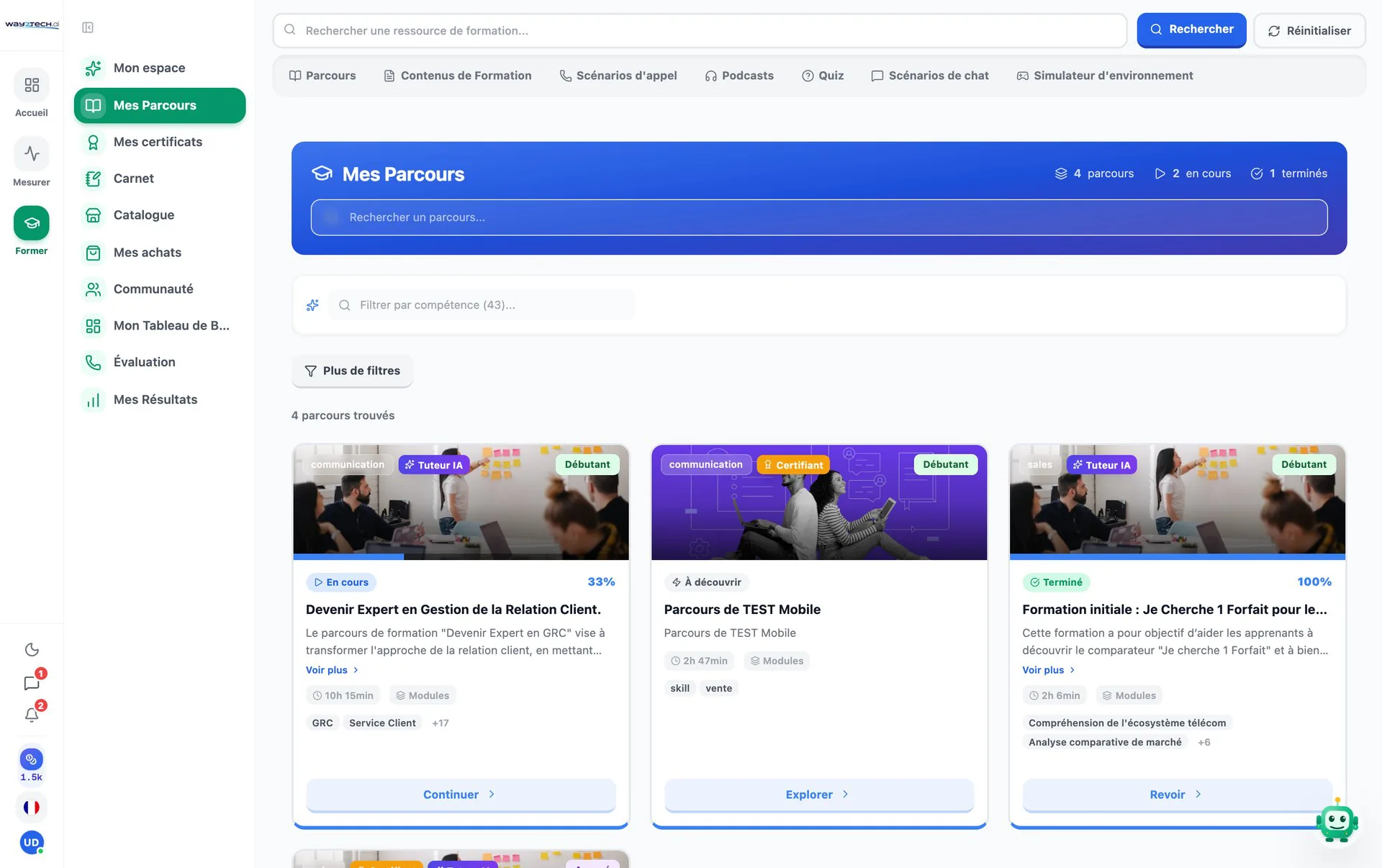The height and width of the screenshot is (868, 1382).
Task: Open Catalogue in sidebar
Action: click(160, 215)
